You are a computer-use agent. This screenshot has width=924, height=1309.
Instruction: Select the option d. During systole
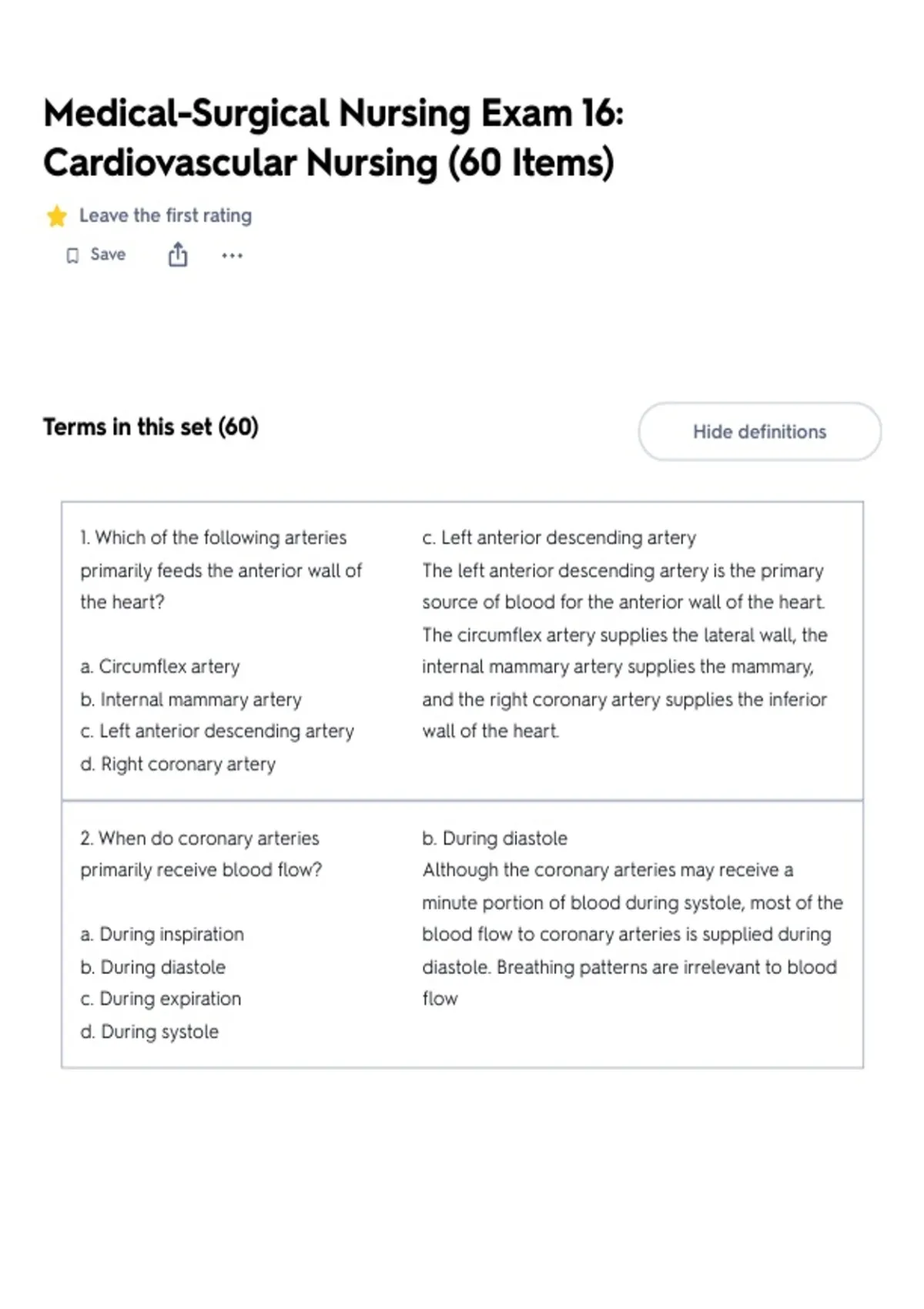149,1032
